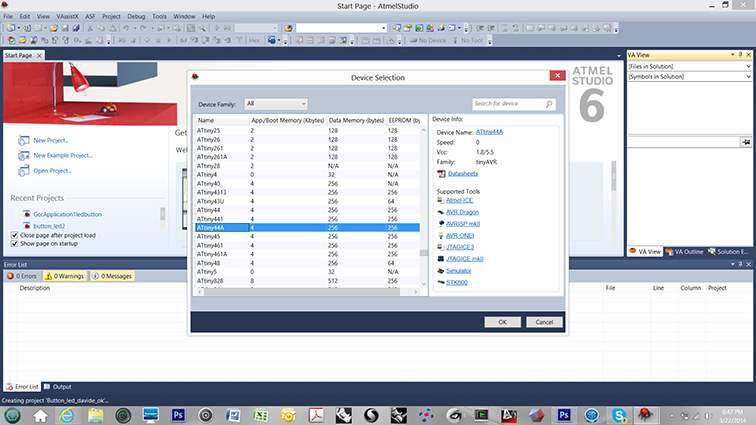Viewport: 756px width, 425px height.
Task: Confirm device with the OK button
Action: point(502,322)
